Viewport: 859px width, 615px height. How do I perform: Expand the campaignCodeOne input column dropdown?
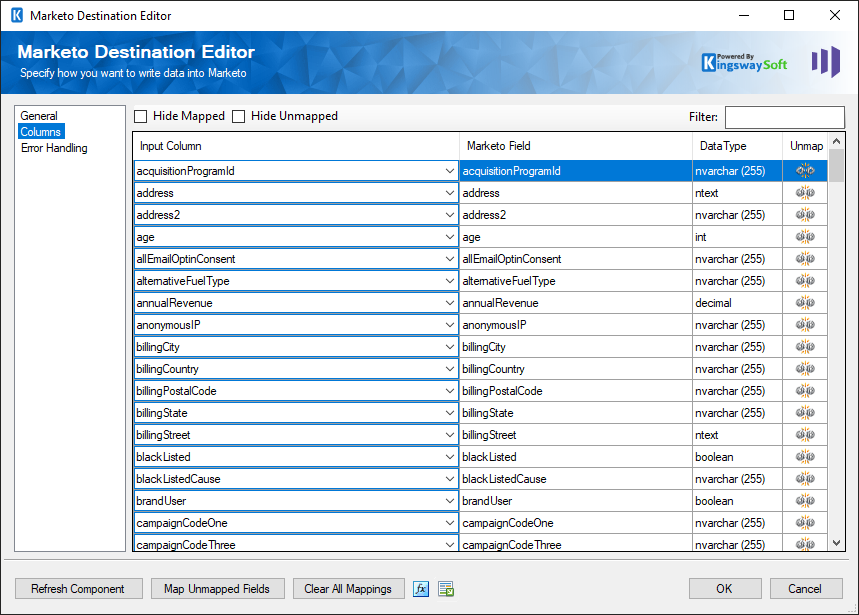pos(449,523)
